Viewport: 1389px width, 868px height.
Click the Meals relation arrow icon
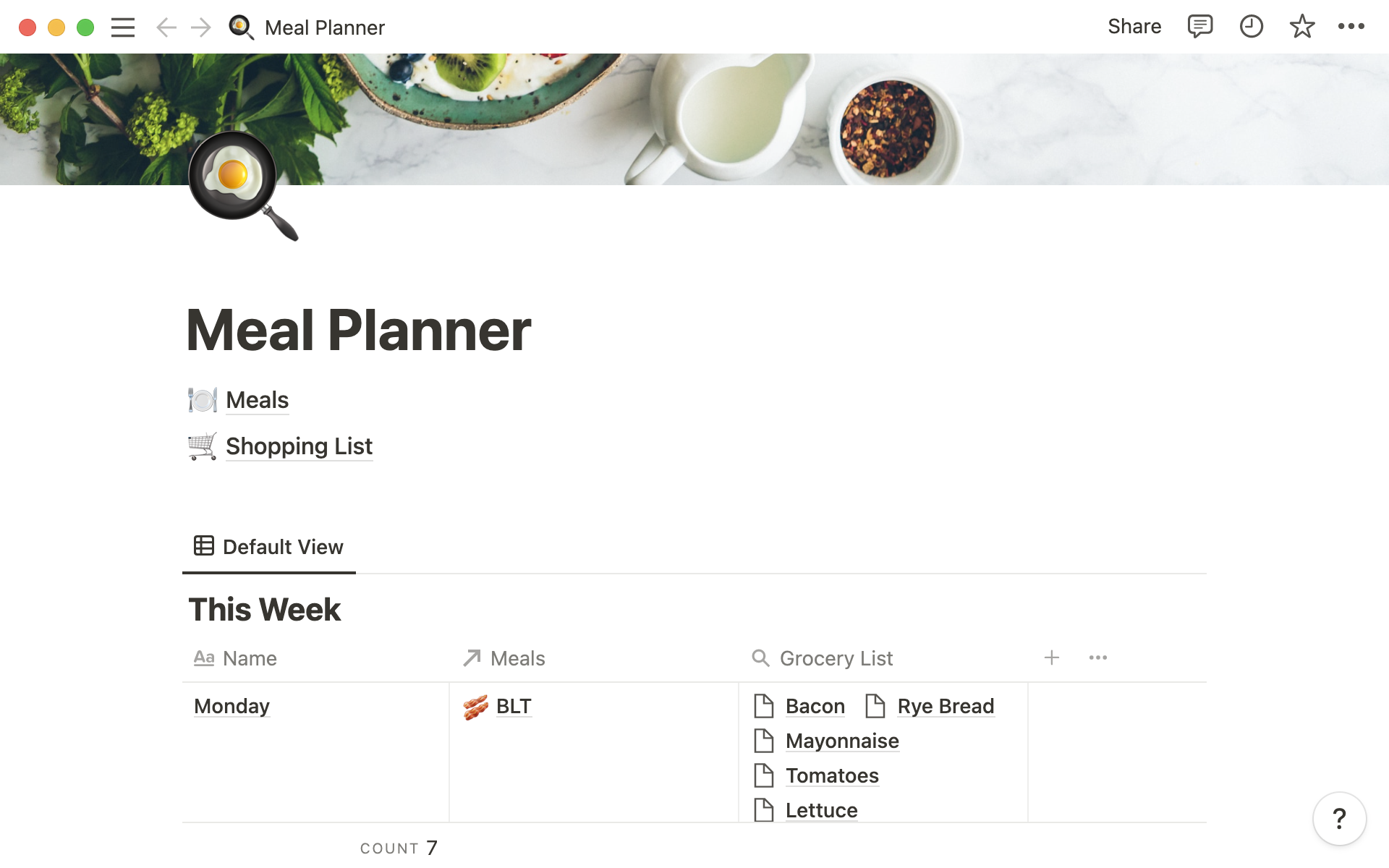point(471,658)
